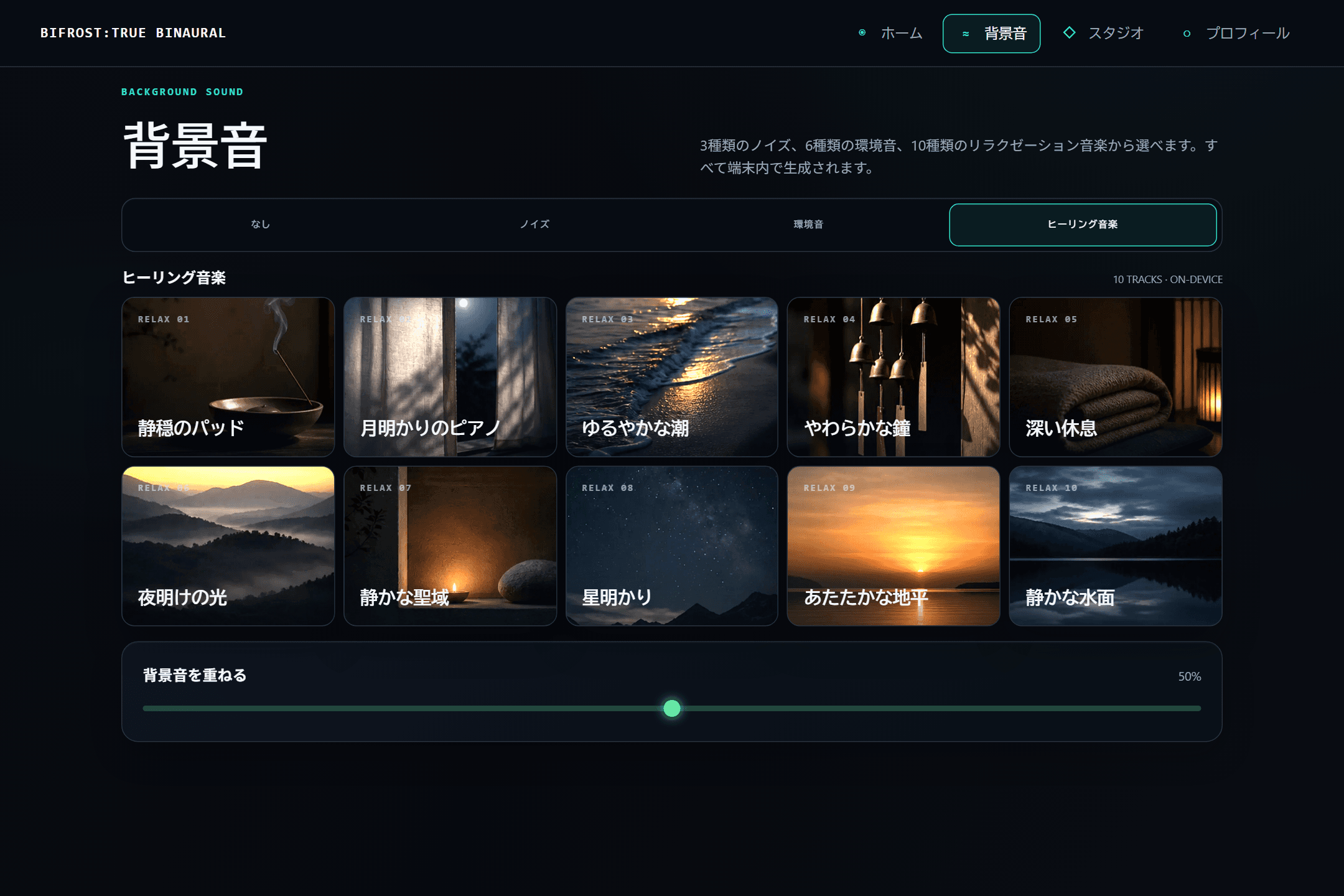Open the ホーム navigation item

point(890,34)
